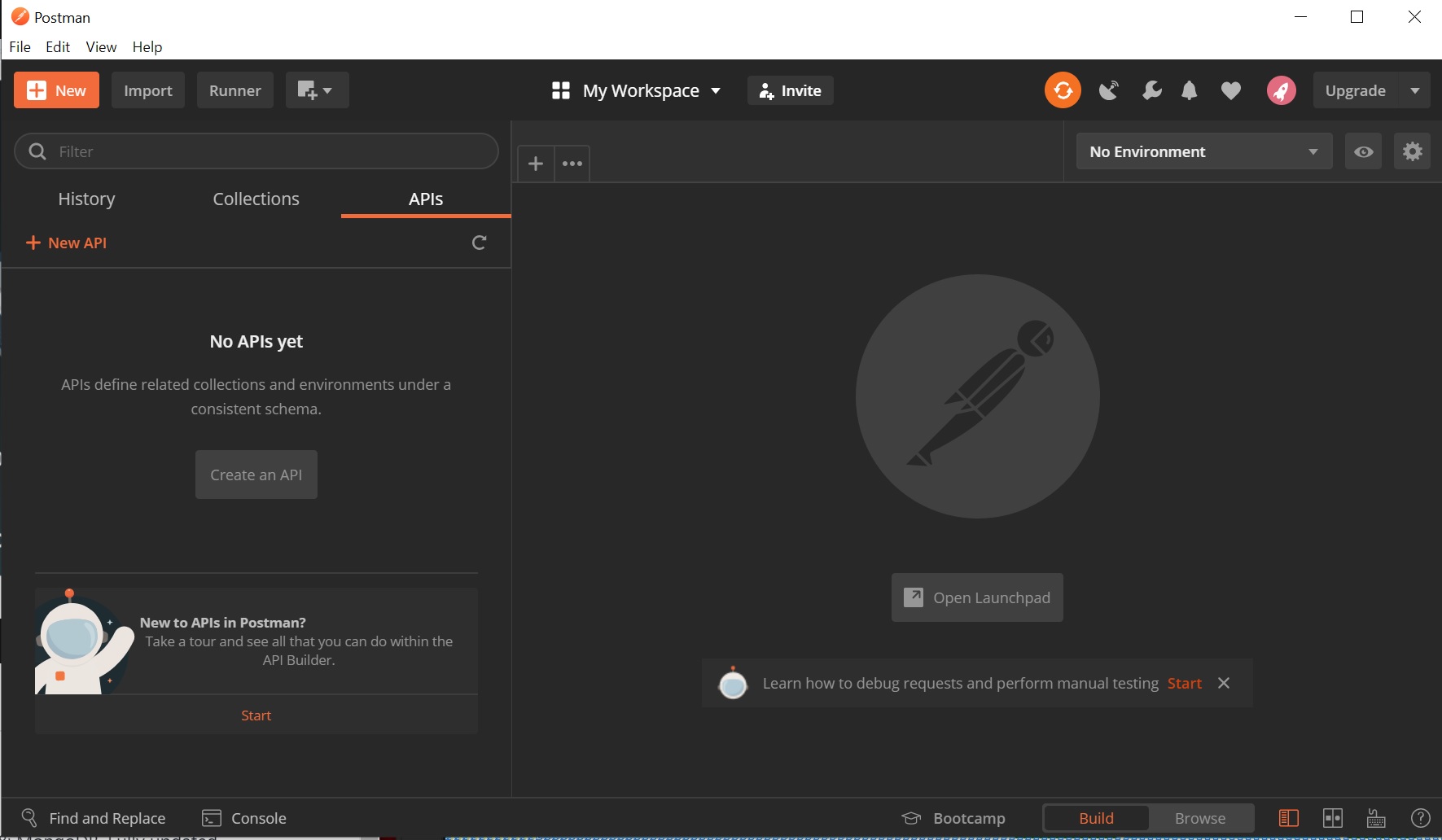The width and height of the screenshot is (1442, 840).
Task: Click the Create an API button
Action: [256, 475]
